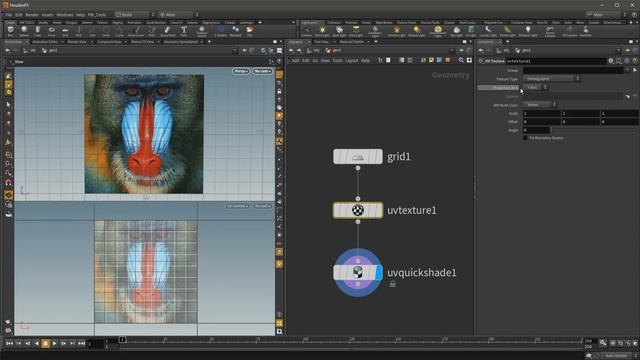640x360 pixels.
Task: Open the Attribute Class dropdown
Action: click(540, 105)
